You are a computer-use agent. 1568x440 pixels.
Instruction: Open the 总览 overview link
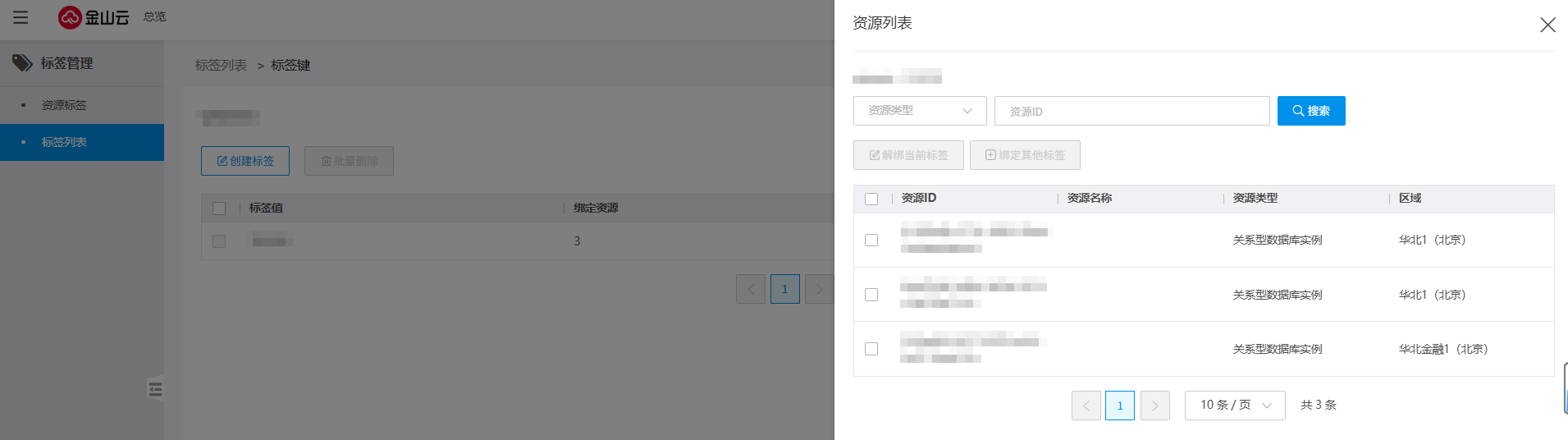point(154,16)
